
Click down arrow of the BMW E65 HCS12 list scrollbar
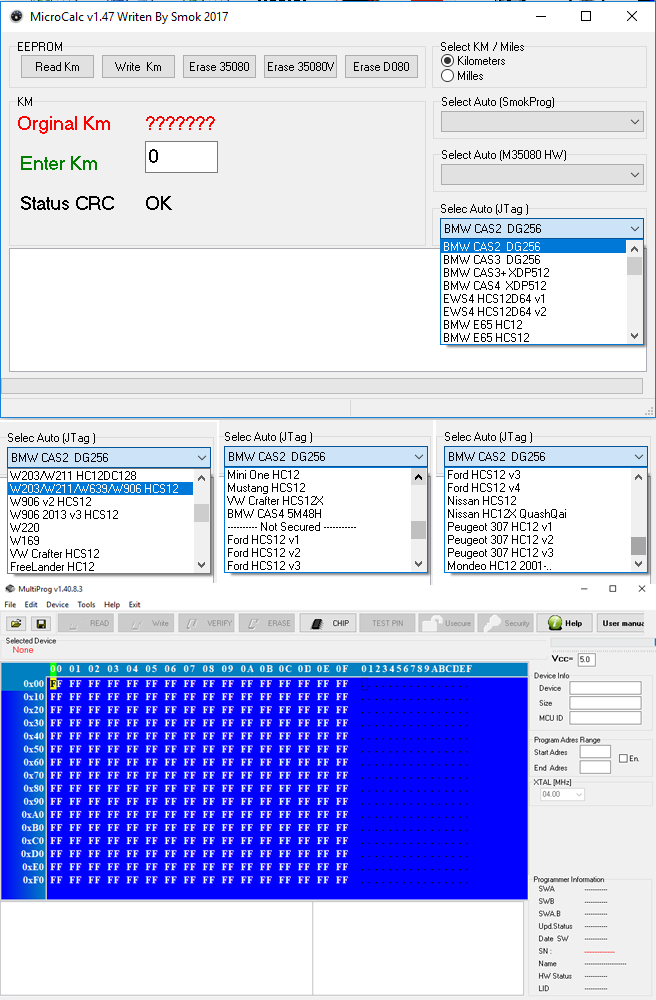click(634, 336)
